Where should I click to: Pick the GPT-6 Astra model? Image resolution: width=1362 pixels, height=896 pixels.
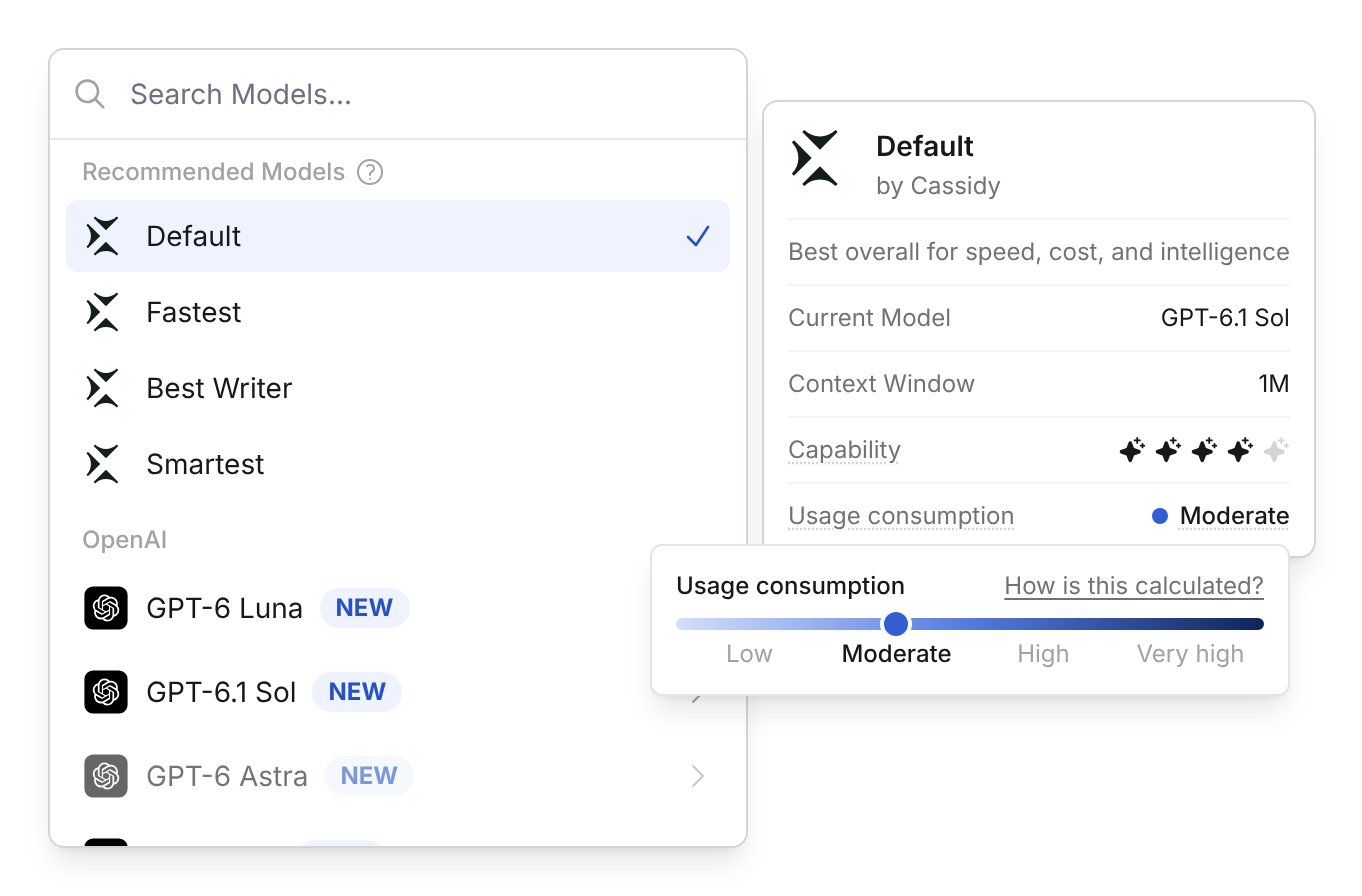[x=398, y=776]
